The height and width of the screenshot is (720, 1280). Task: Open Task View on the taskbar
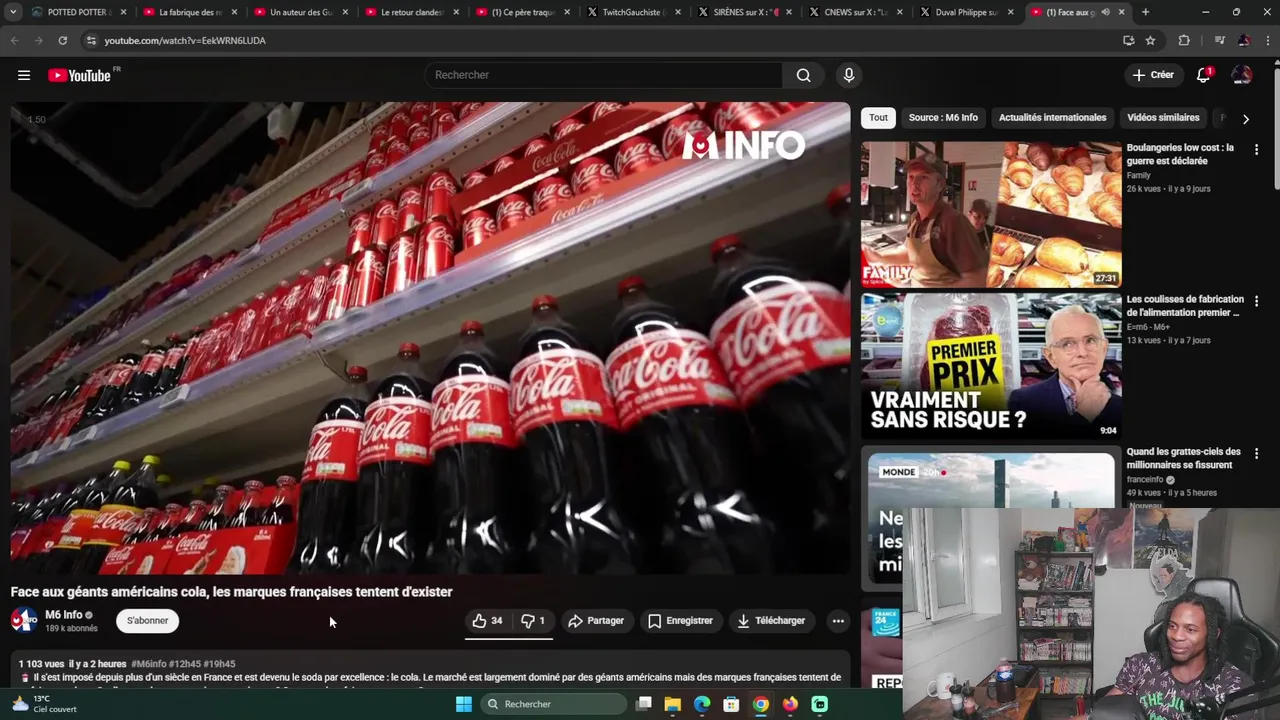click(643, 704)
